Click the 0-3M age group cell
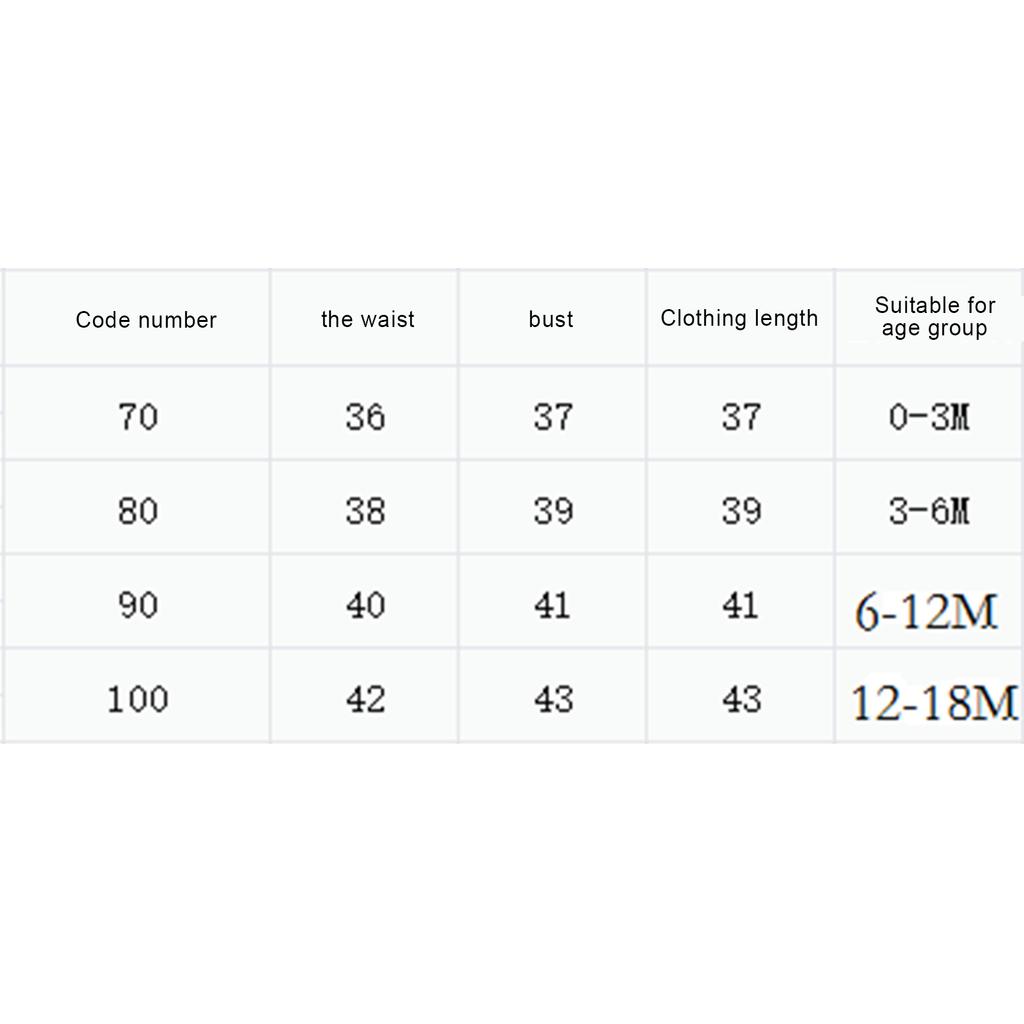1024x1024 pixels. (929, 416)
